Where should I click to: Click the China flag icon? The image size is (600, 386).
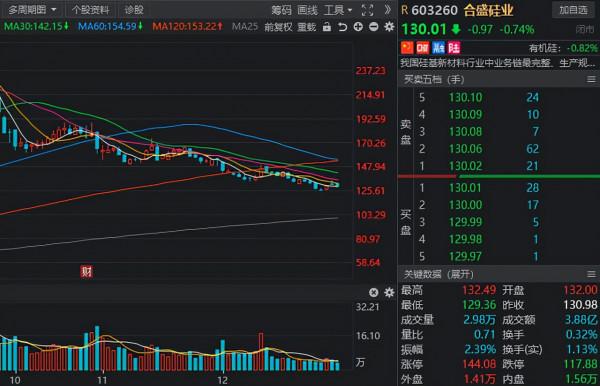point(407,48)
